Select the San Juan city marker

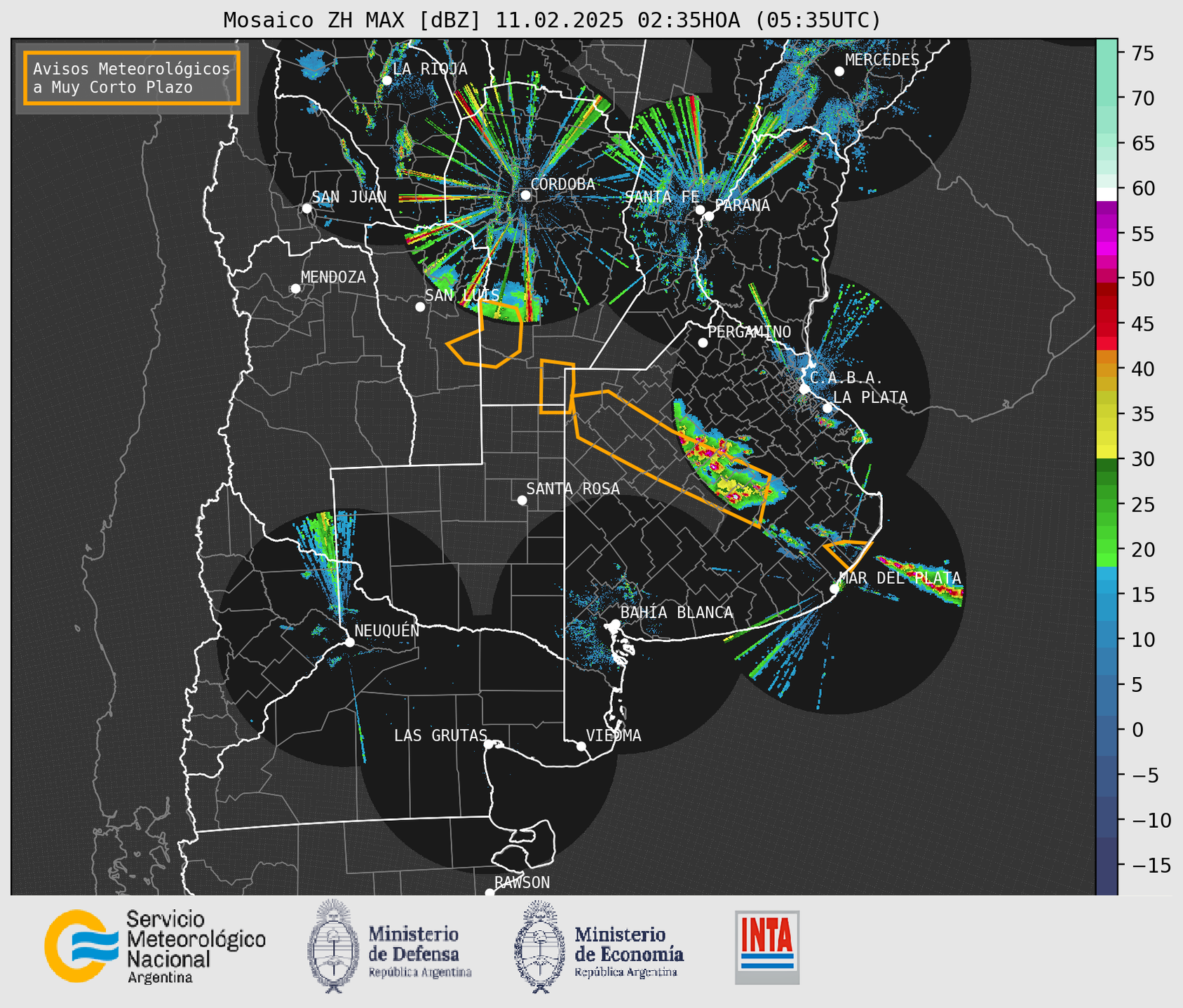pos(306,208)
